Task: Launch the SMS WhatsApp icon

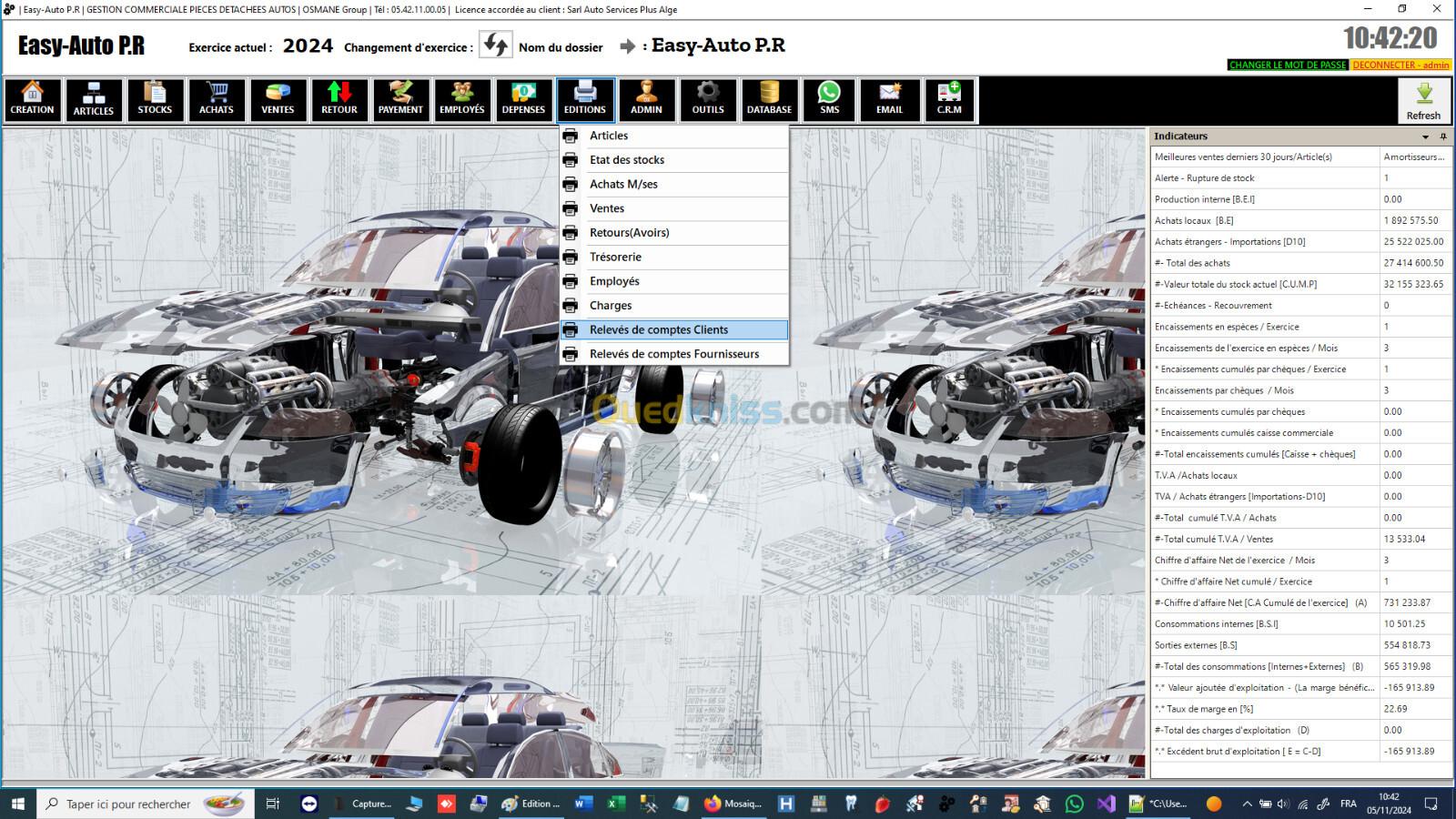Action: coord(829,99)
